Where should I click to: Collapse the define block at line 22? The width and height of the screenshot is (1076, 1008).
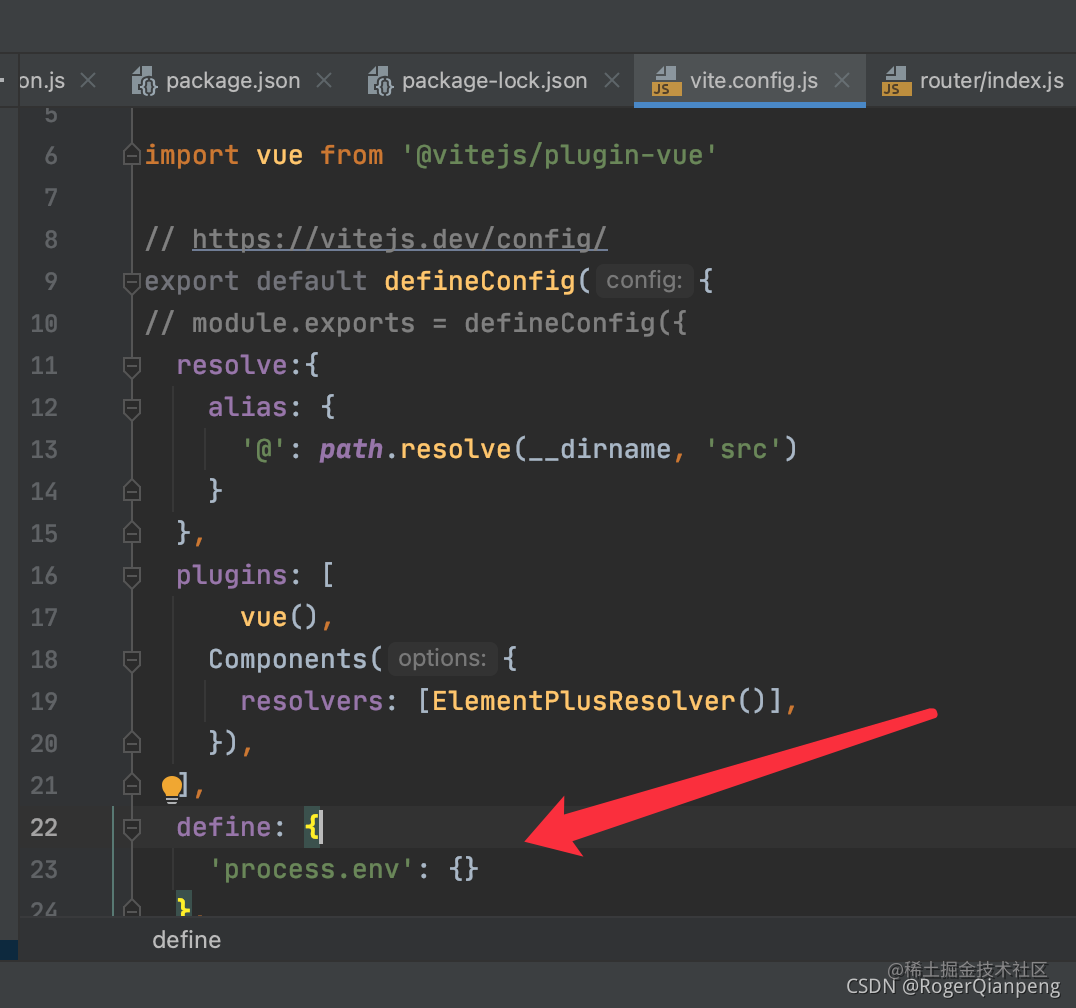pyautogui.click(x=131, y=828)
